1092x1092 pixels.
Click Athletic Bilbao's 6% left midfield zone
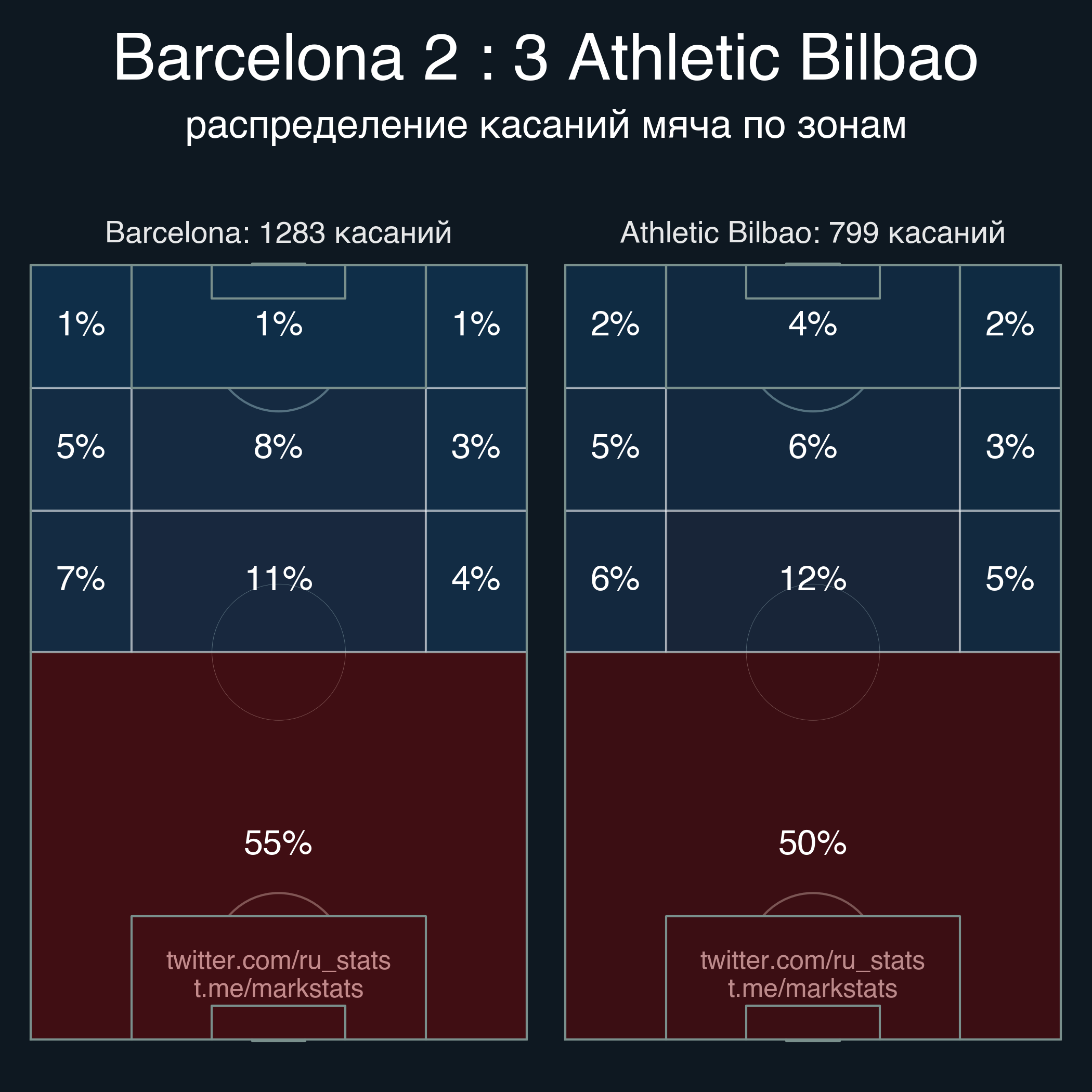click(615, 579)
